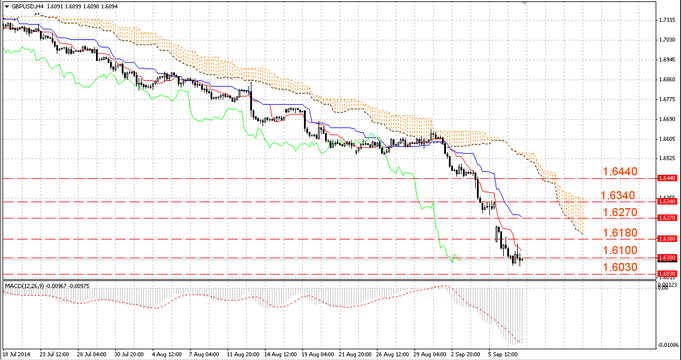Click the 1.6775 value on price scale

click(667, 99)
